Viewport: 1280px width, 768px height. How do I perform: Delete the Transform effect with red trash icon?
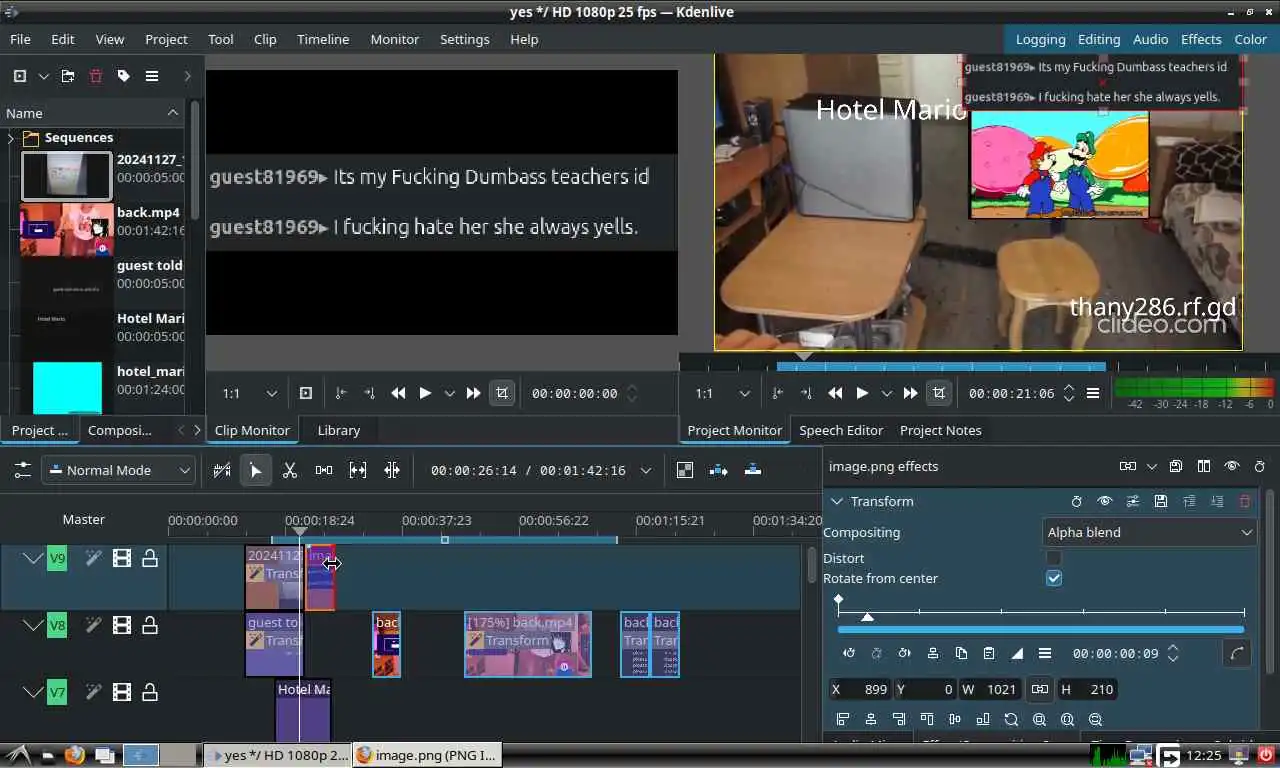(x=1245, y=501)
